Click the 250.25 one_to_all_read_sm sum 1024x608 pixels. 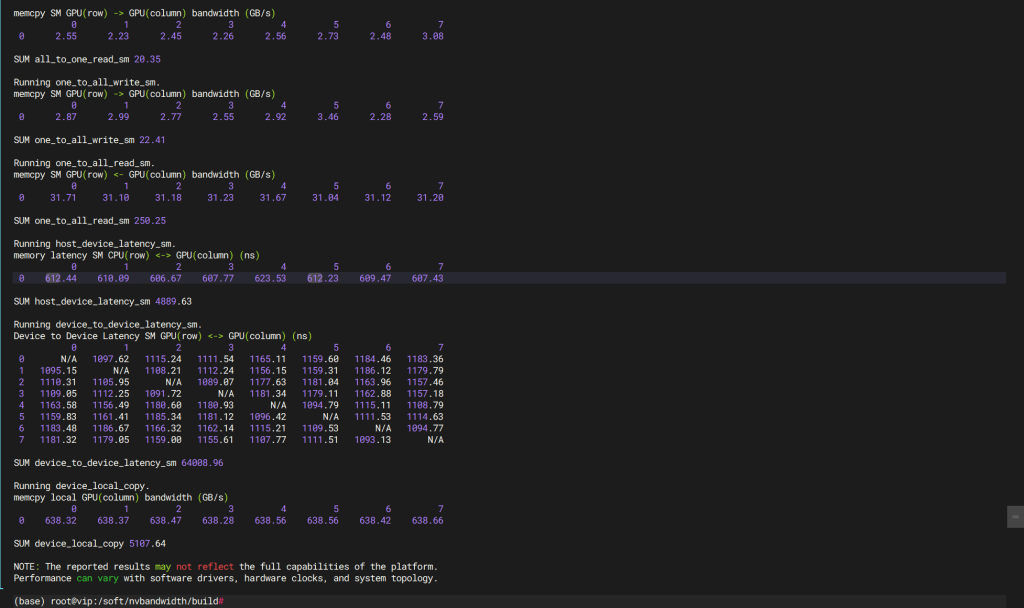(x=150, y=220)
